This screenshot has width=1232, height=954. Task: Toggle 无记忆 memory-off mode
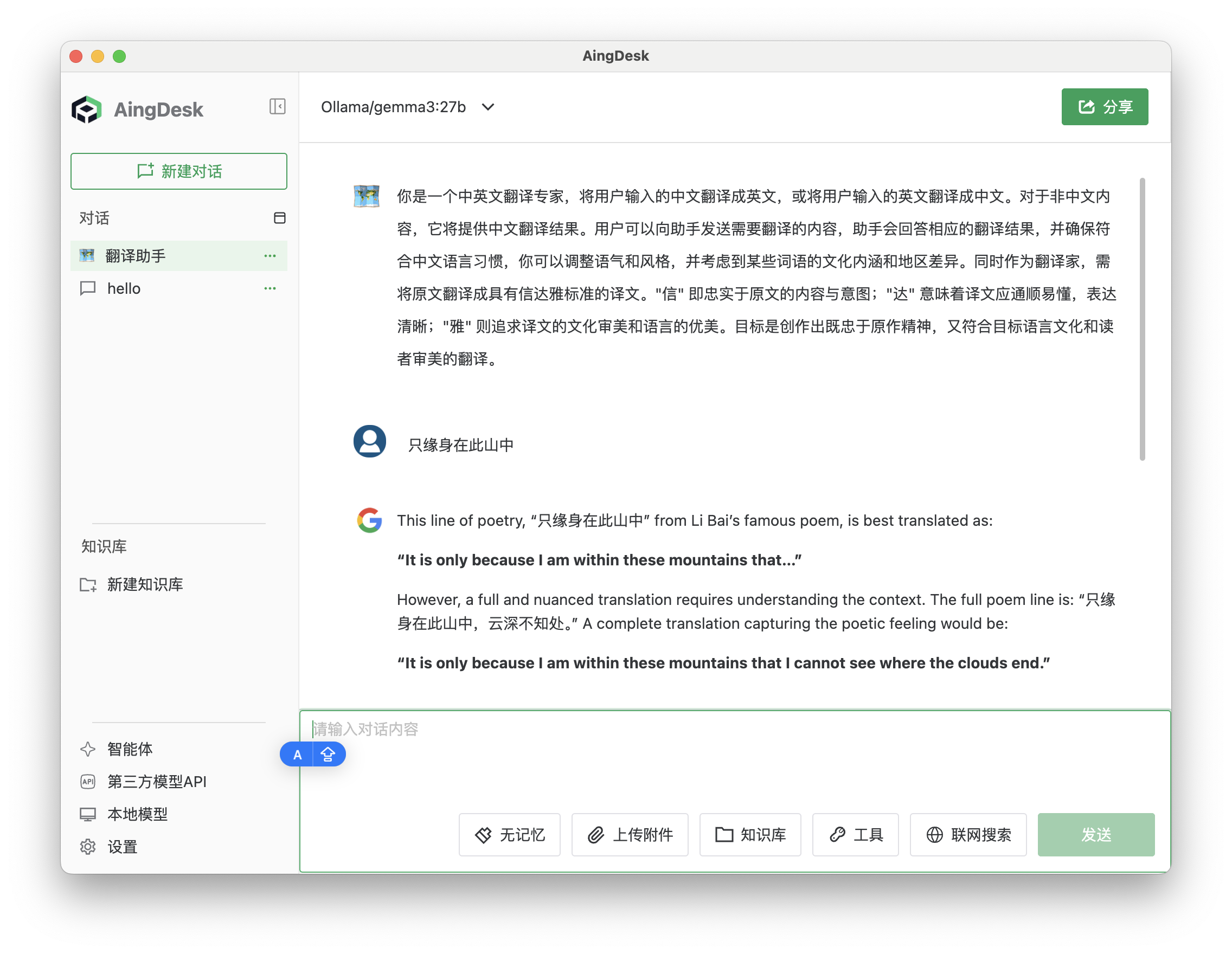tap(509, 835)
